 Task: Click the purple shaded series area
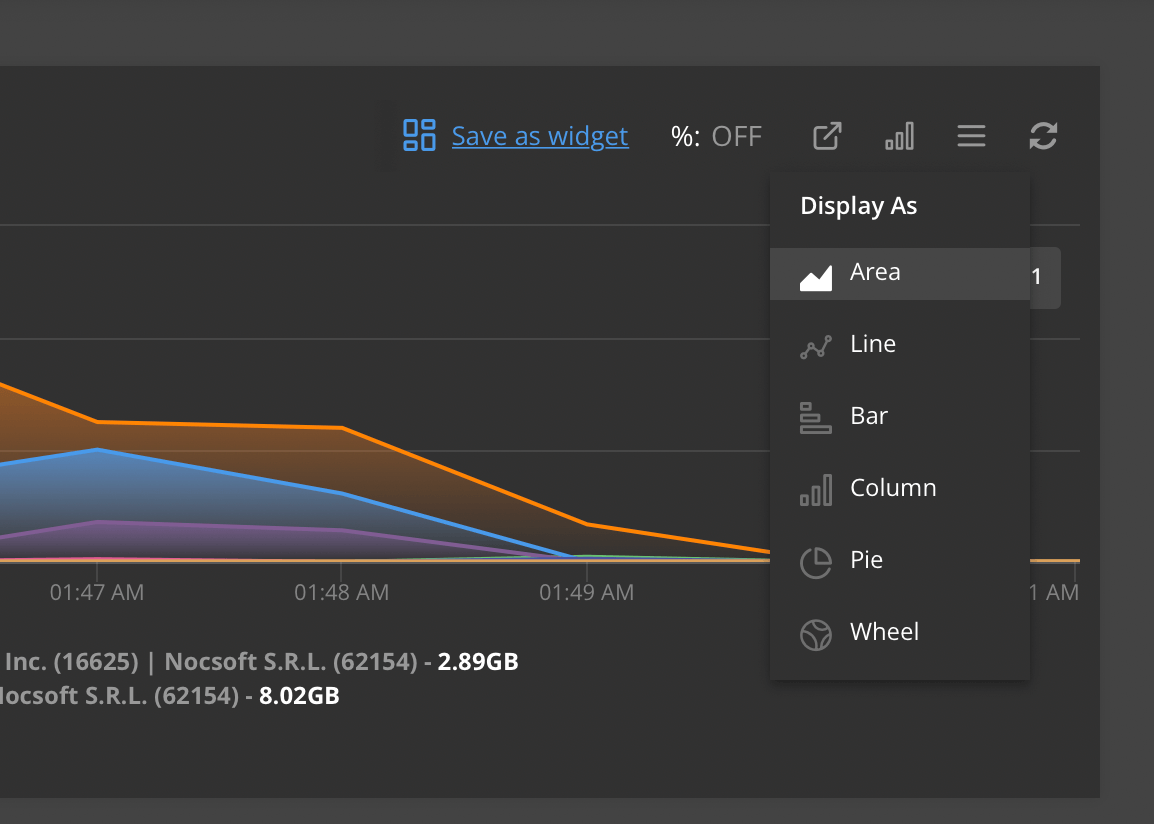pos(200,540)
